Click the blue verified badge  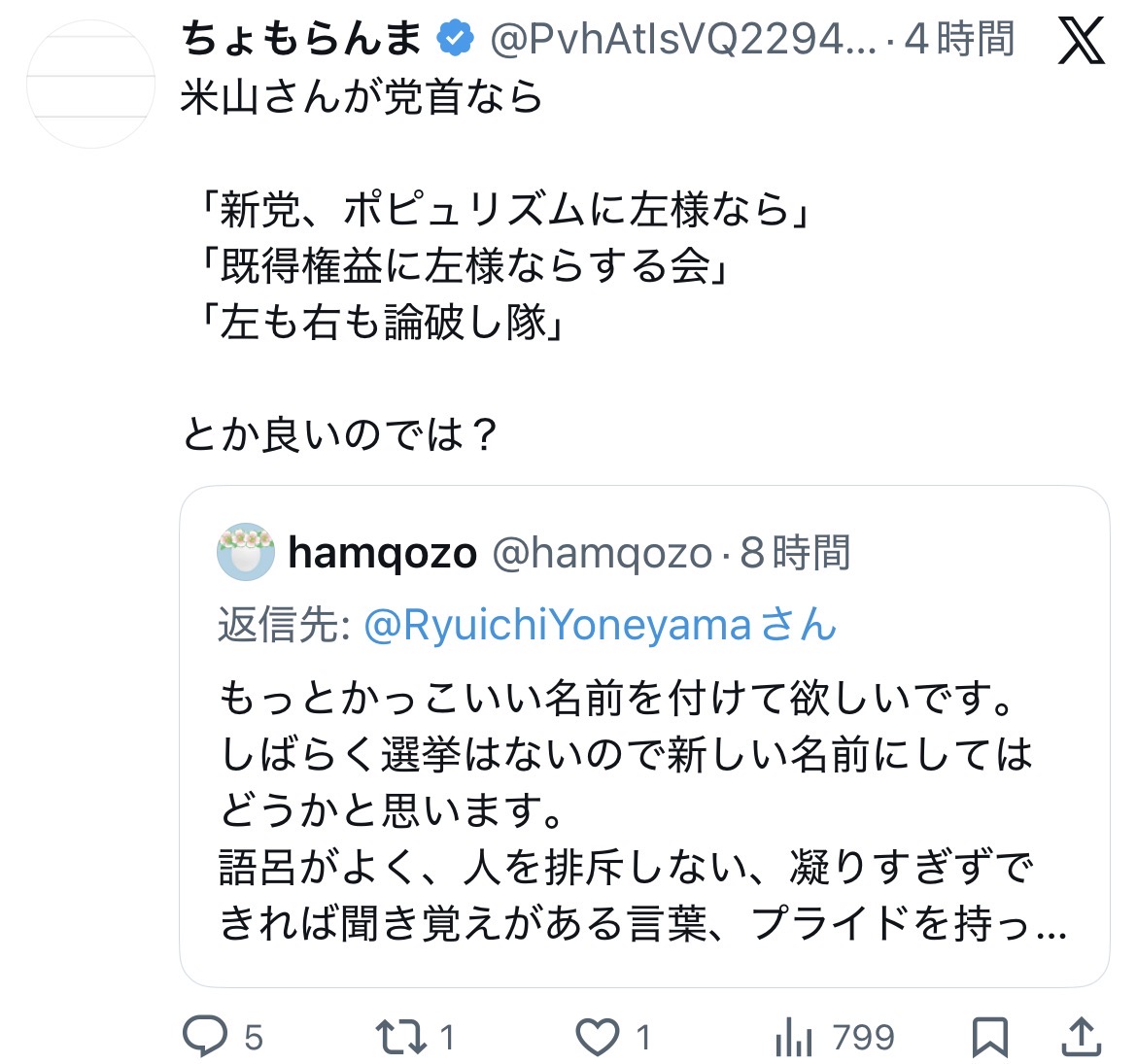click(x=455, y=39)
